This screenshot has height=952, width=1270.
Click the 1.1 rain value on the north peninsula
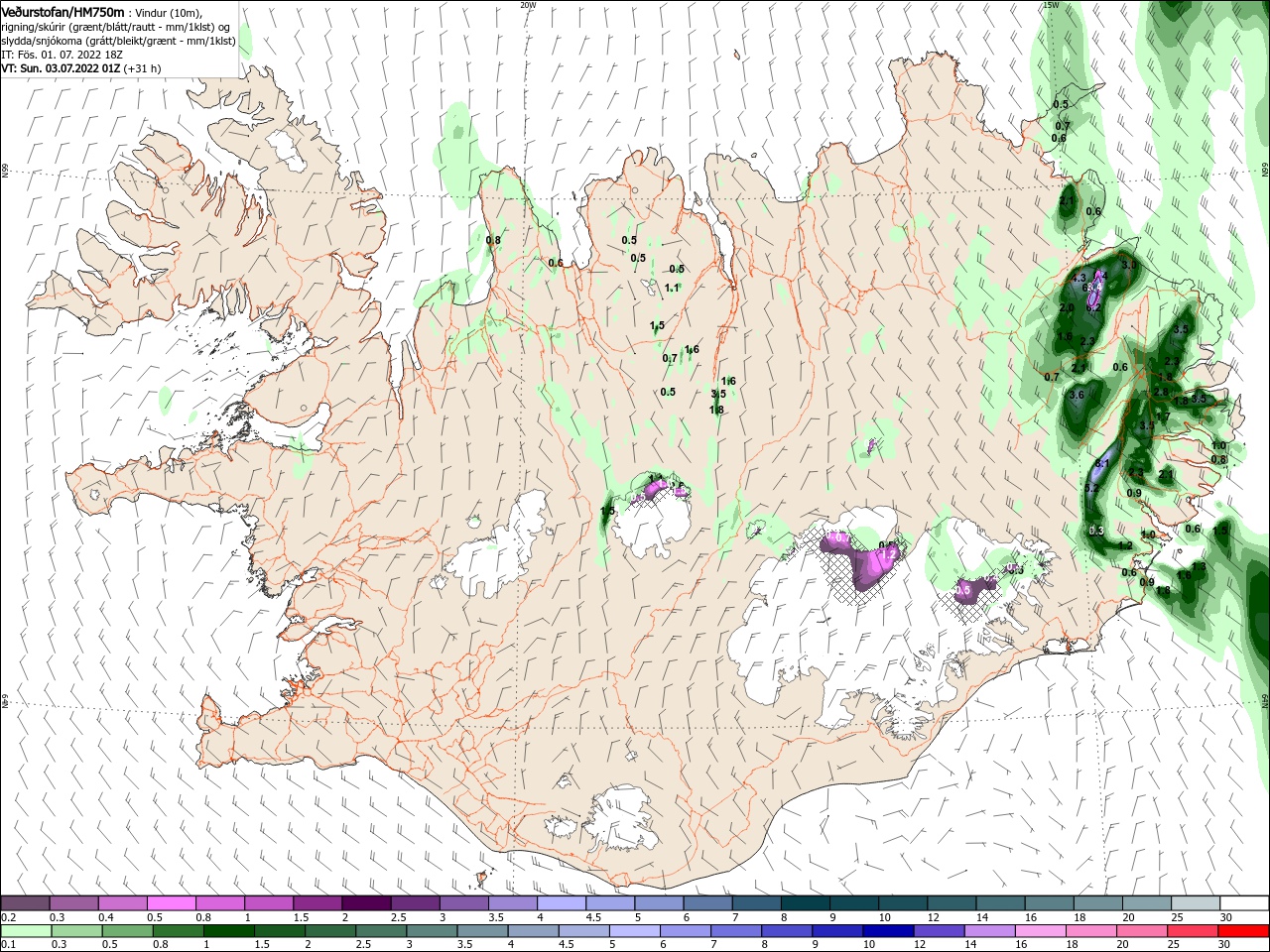click(672, 288)
